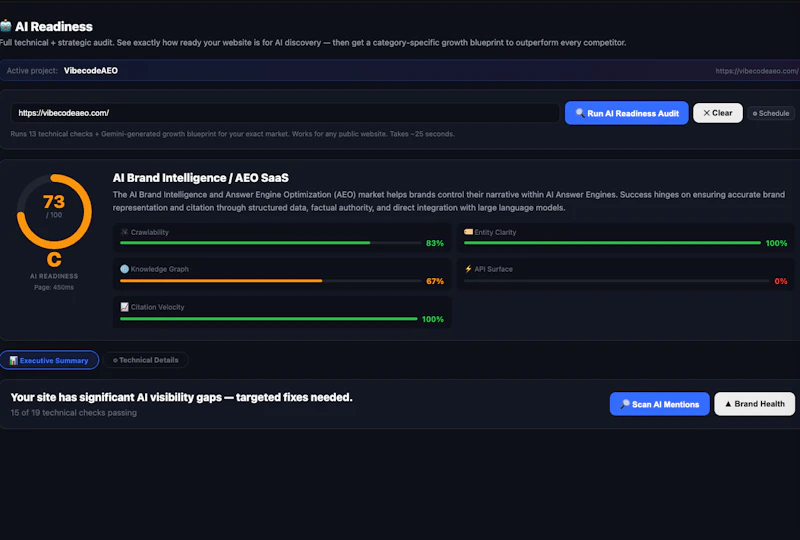Click the Active project: label
The image size is (800, 540).
pos(32,70)
